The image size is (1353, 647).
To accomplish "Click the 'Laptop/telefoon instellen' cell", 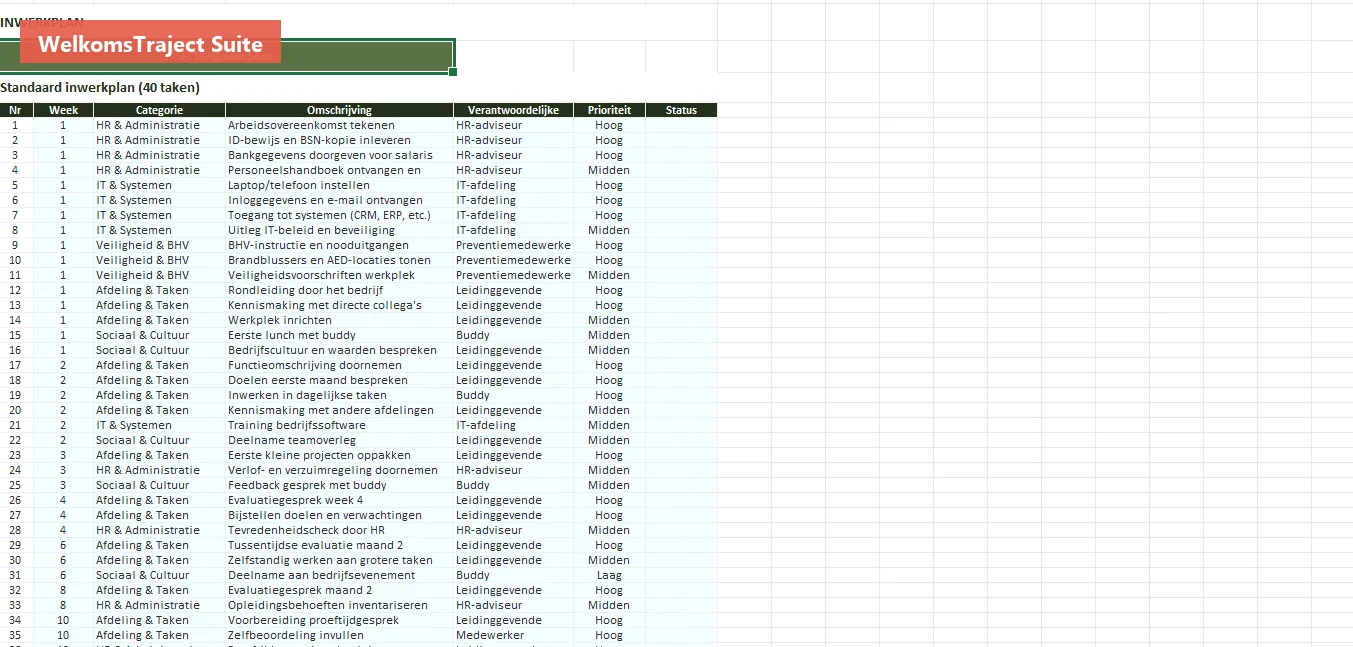I will [x=340, y=185].
